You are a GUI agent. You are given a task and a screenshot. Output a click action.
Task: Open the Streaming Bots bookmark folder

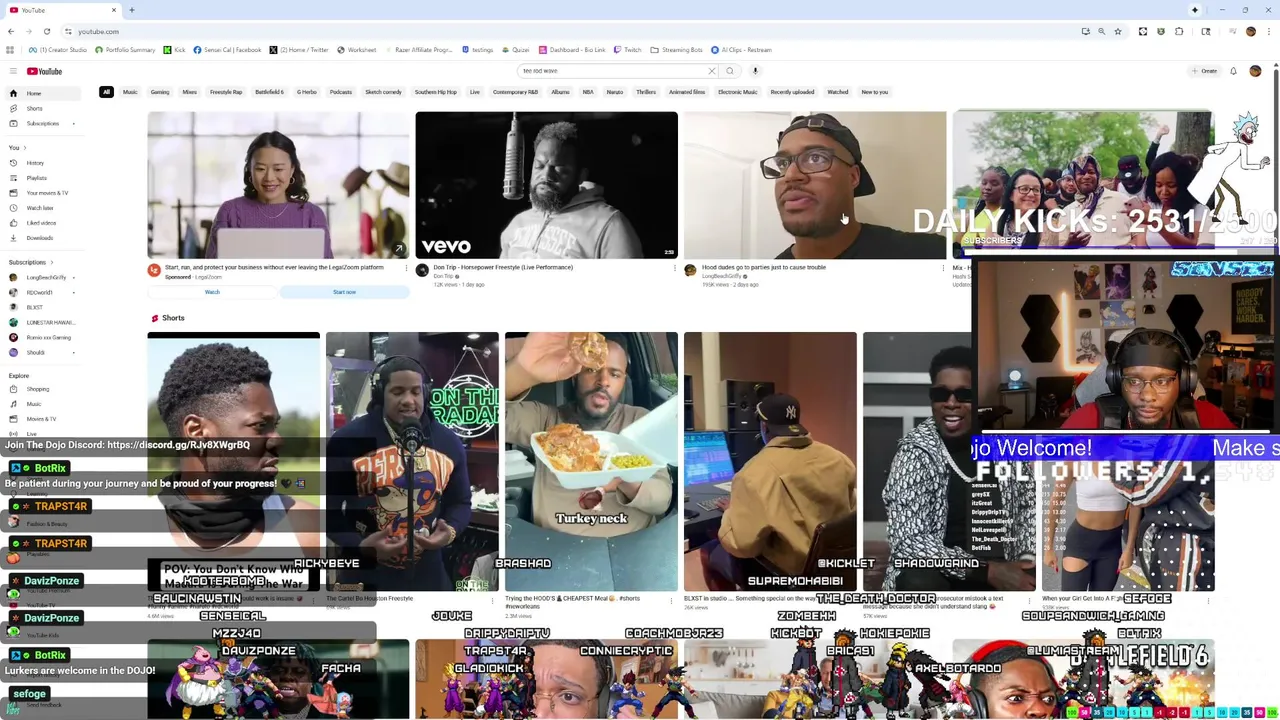click(x=677, y=50)
